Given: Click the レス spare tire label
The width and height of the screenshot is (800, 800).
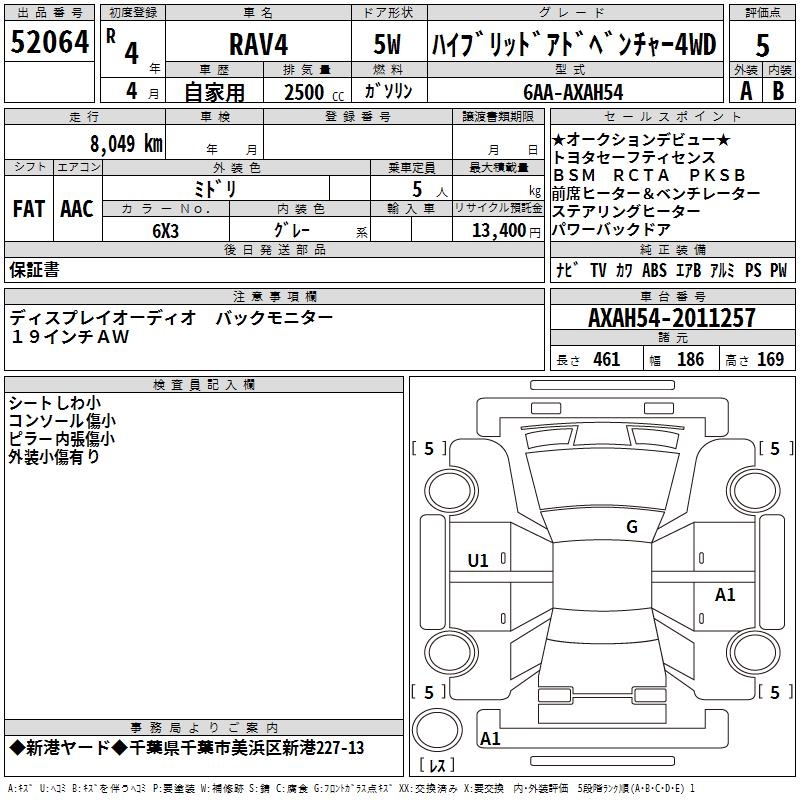Looking at the screenshot, I should click(437, 765).
